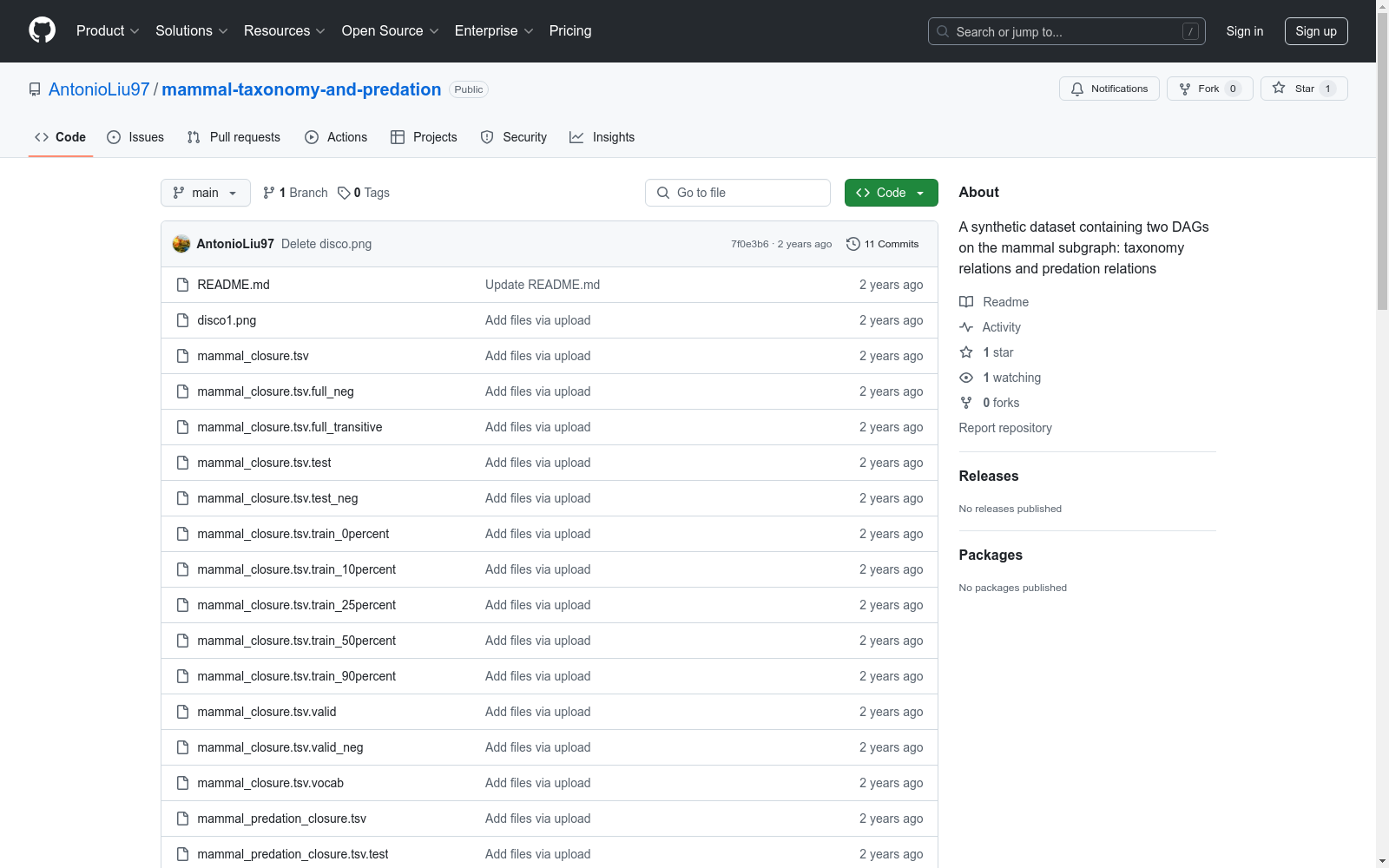This screenshot has height=868, width=1389.
Task: Click the eye icon beside 1 watching
Action: (966, 378)
